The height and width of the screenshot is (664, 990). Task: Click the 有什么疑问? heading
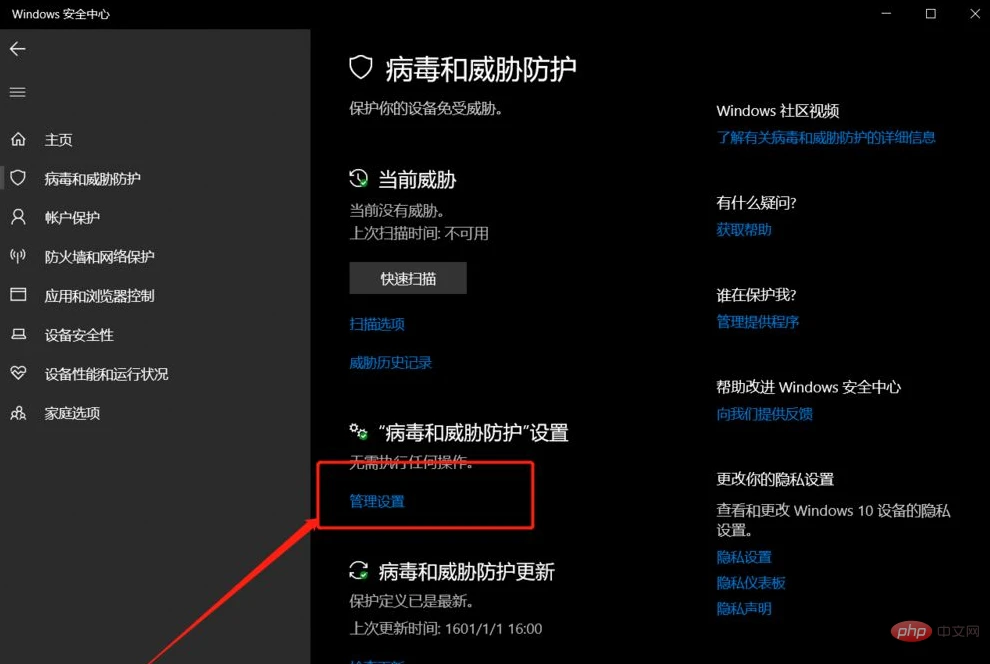click(756, 203)
